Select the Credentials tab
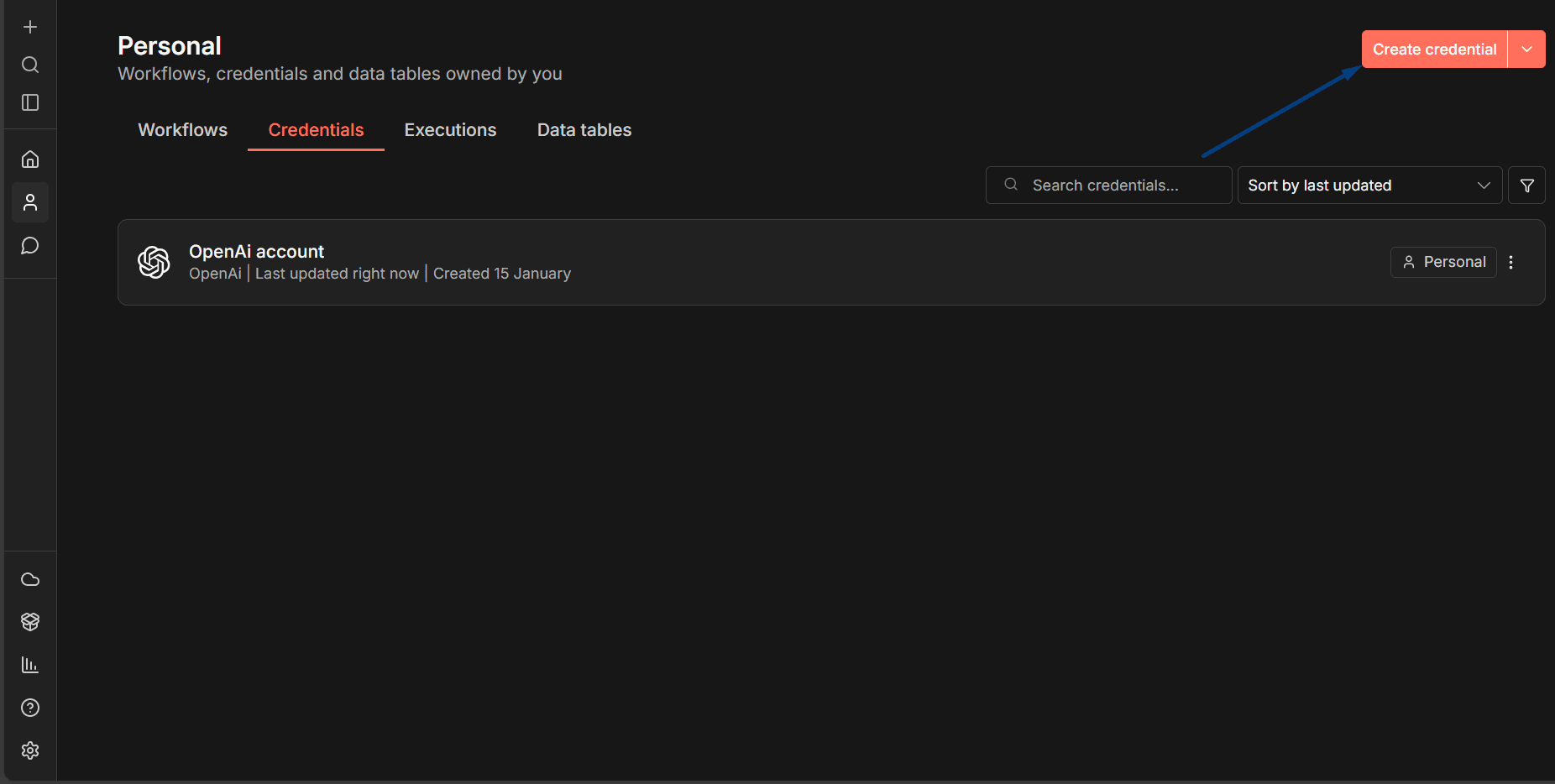 316,130
